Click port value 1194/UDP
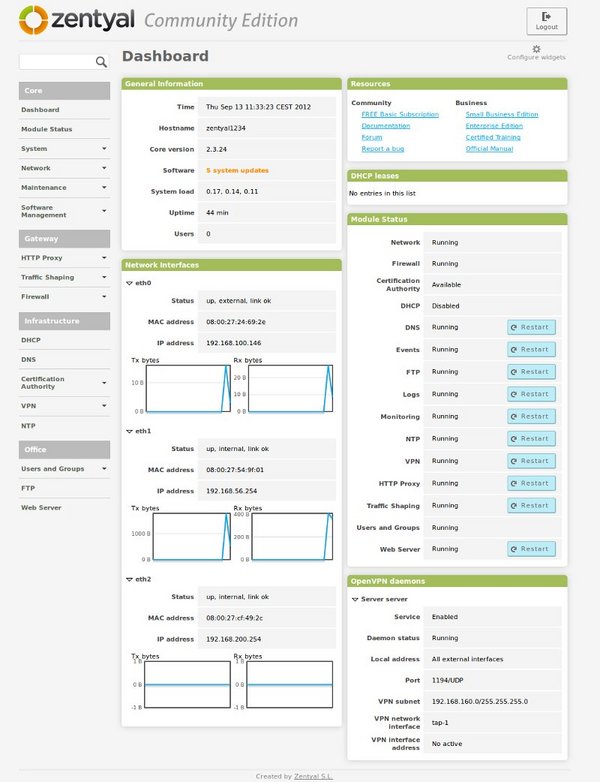 coord(447,680)
